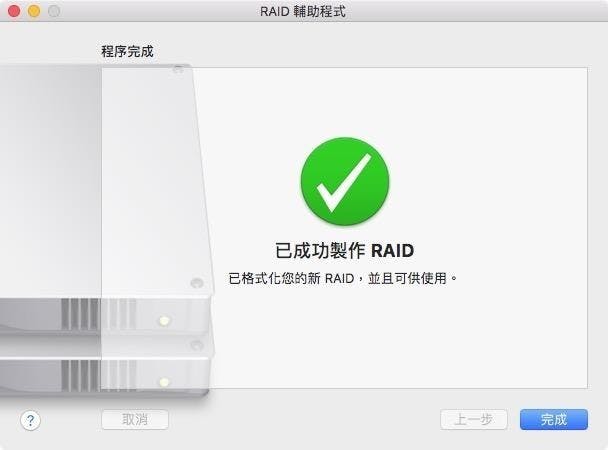Click the screw on the bottom drive's corner
This screenshot has height=450, width=608.
(197, 345)
